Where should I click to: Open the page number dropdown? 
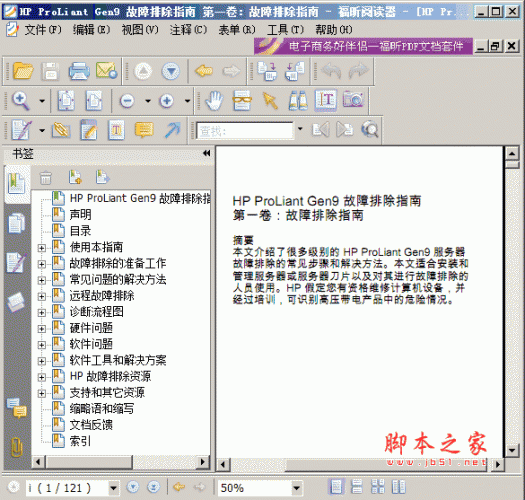[114, 488]
